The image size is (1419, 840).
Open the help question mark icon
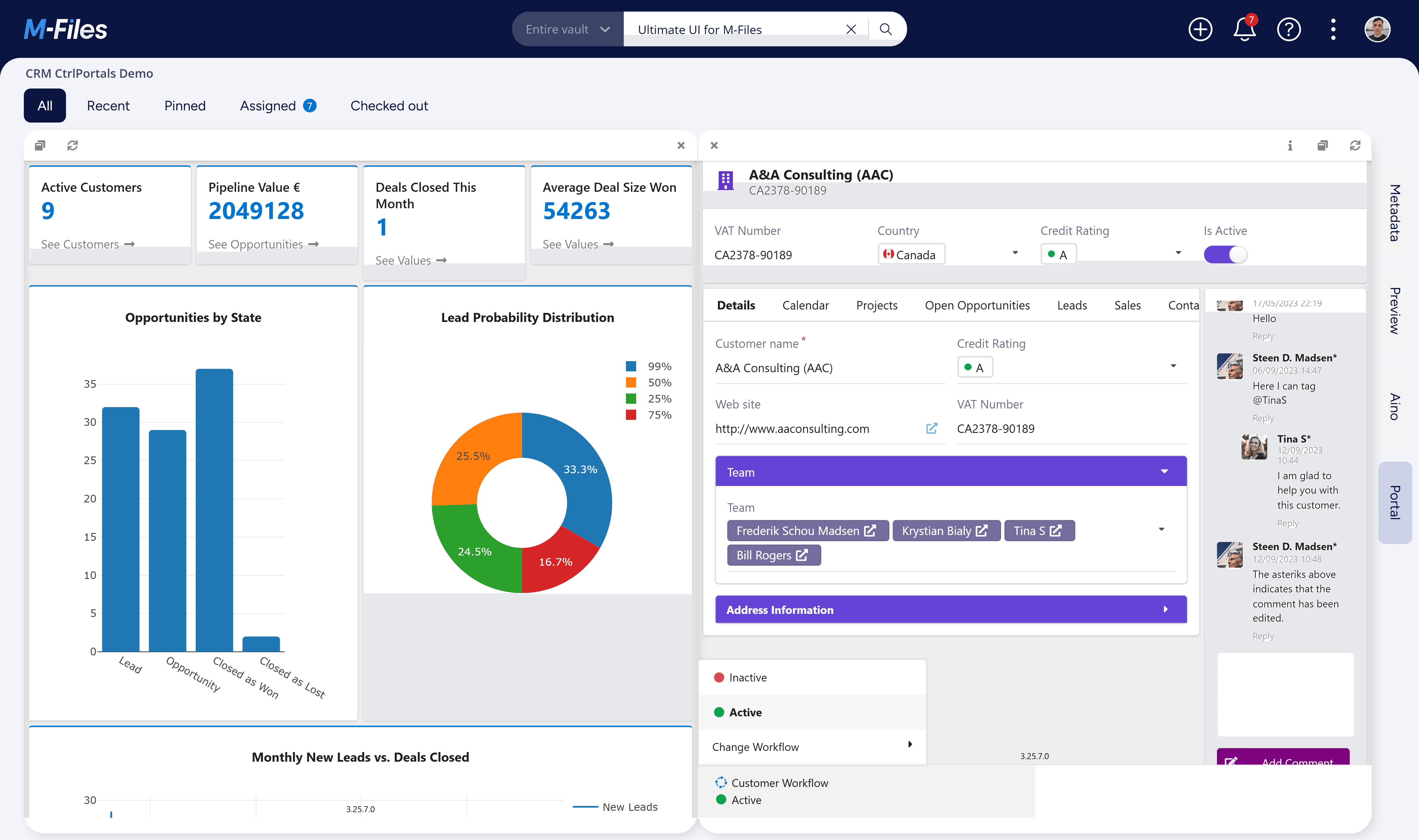click(x=1289, y=30)
